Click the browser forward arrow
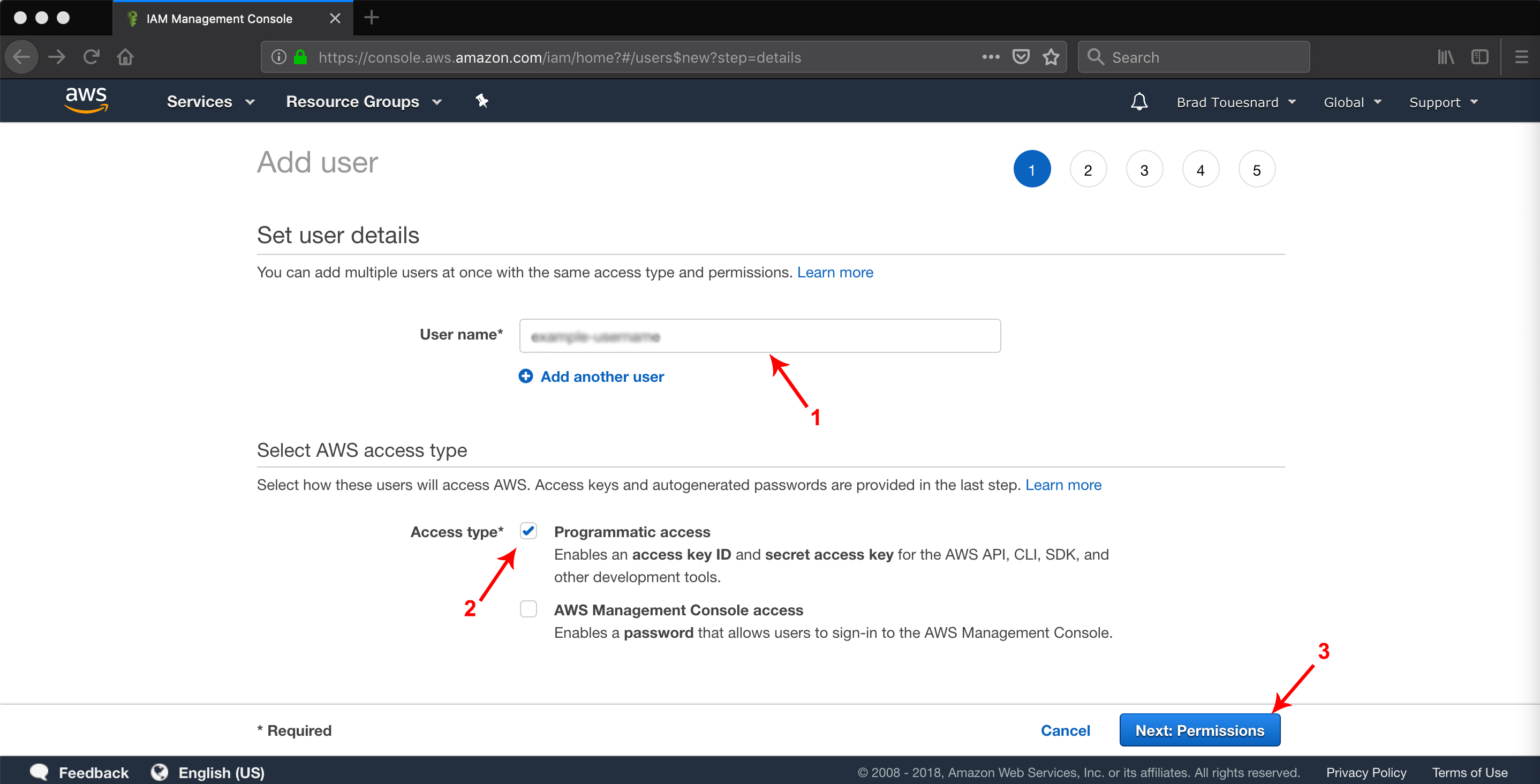 coord(57,57)
